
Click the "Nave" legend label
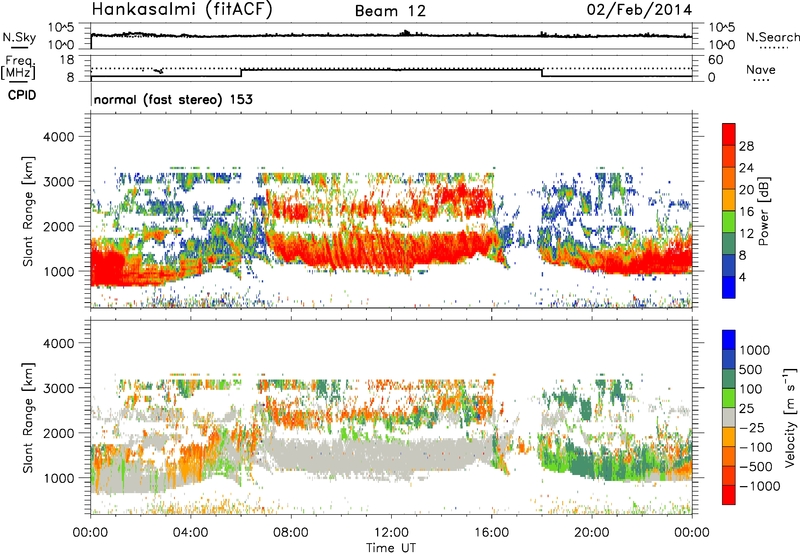click(x=761, y=69)
